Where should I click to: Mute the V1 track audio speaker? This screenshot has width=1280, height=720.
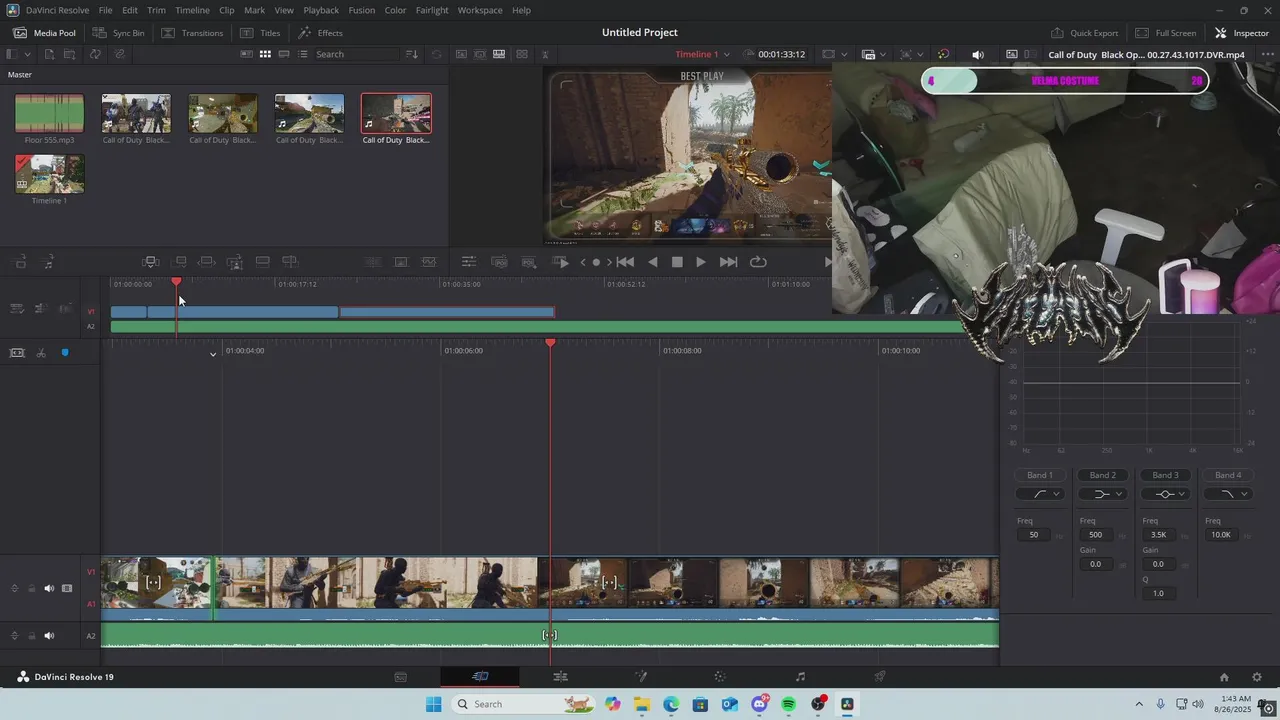coord(49,588)
